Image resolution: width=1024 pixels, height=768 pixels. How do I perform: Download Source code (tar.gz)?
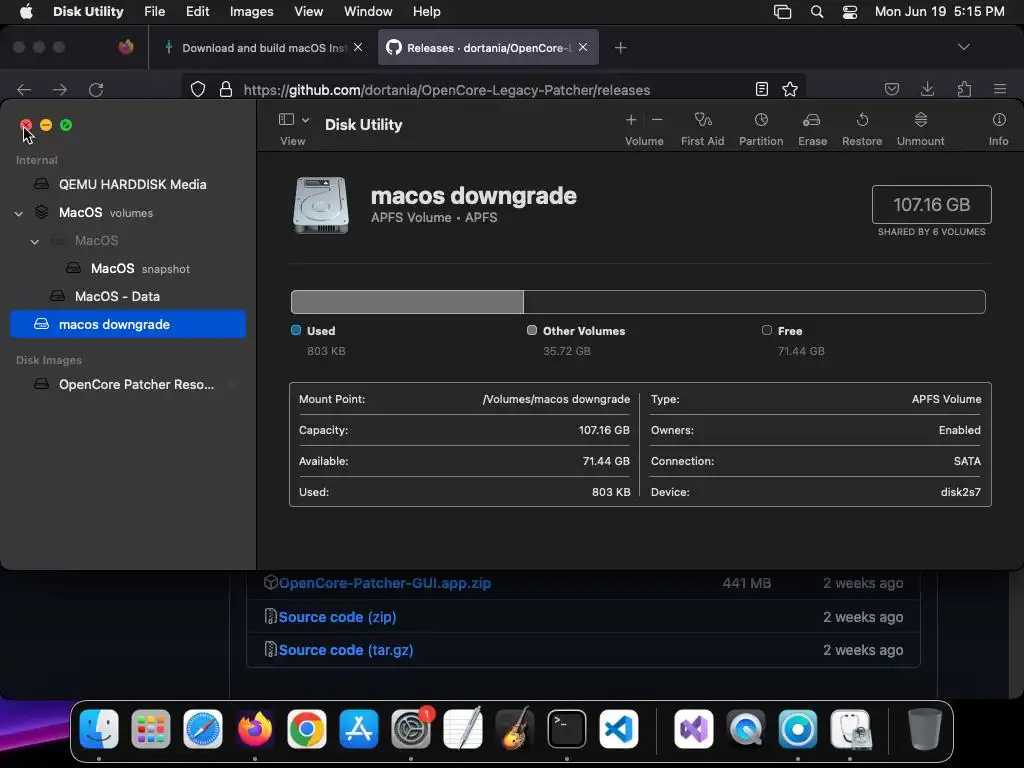[345, 650]
